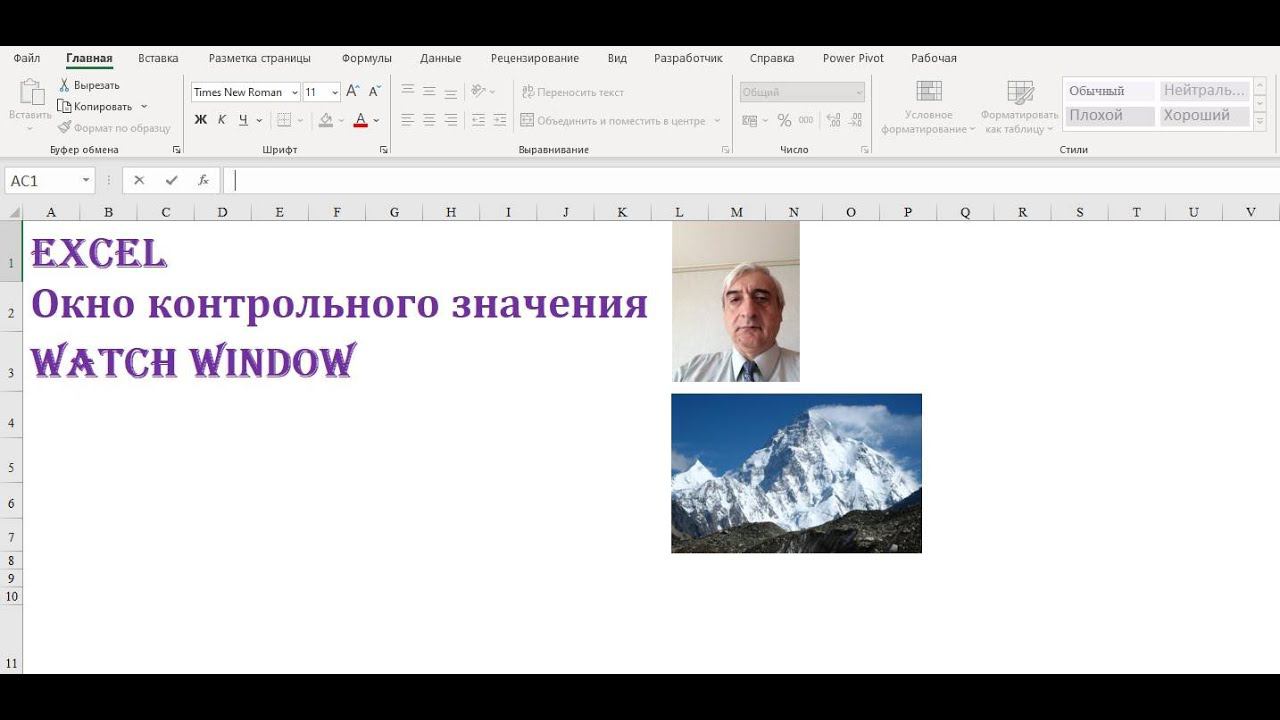Click the Copy (Копировать) button
Viewport: 1280px width, 720px height.
point(95,106)
